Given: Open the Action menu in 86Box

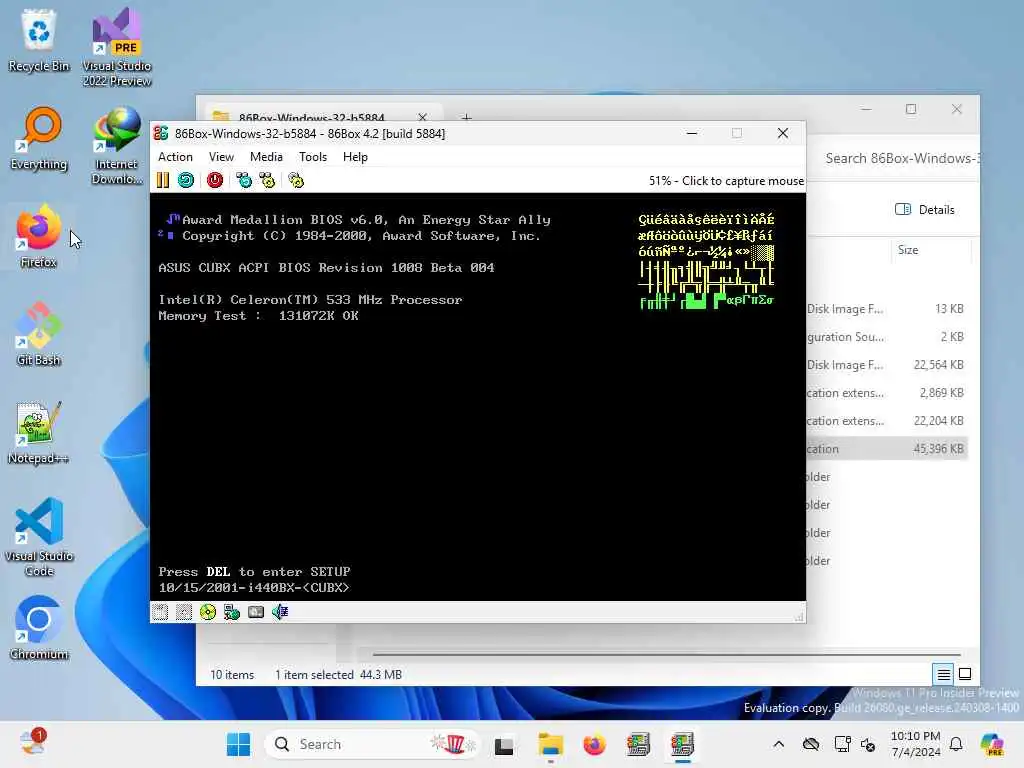Looking at the screenshot, I should (175, 157).
